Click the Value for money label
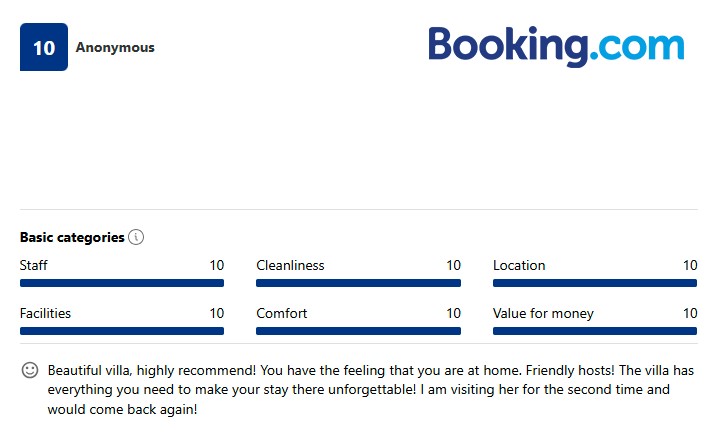Image resolution: width=720 pixels, height=434 pixels. (543, 314)
